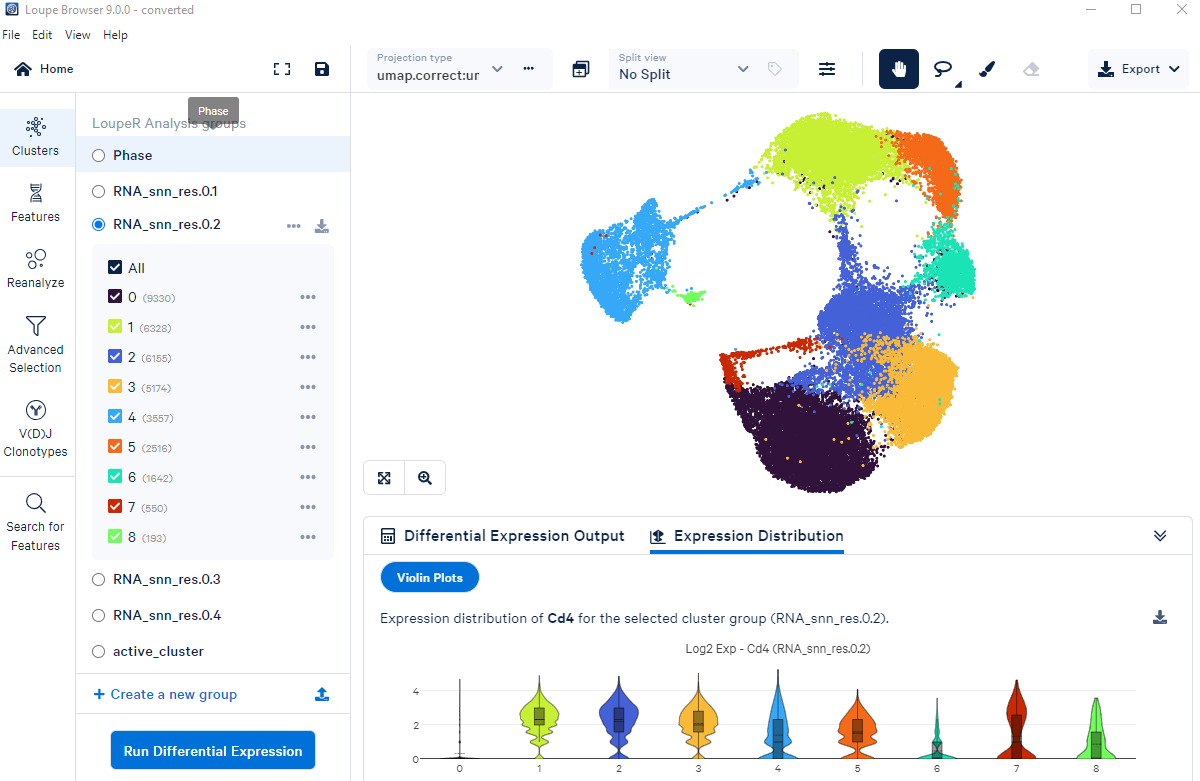Click the zoom-in magnifier on plot
1200x781 pixels.
tap(425, 478)
